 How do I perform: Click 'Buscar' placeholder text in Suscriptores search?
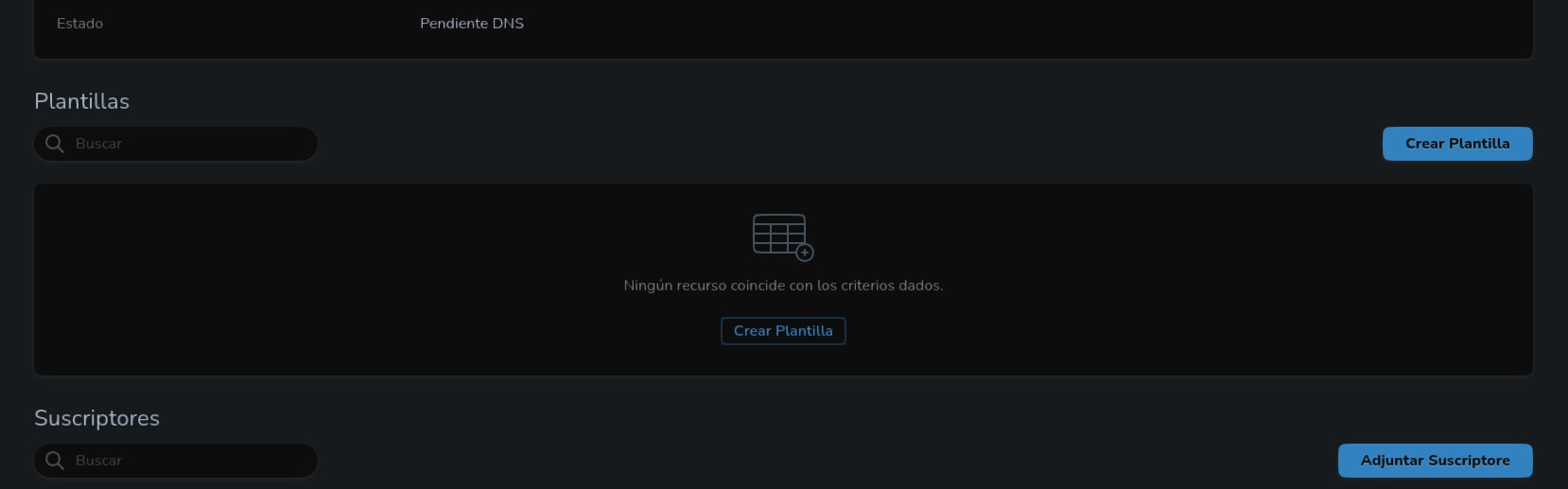98,461
